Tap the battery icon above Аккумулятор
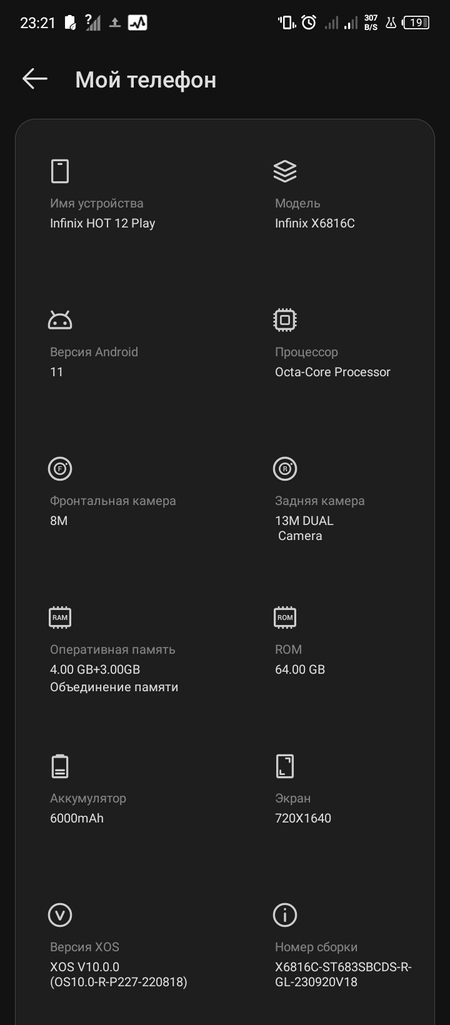Image resolution: width=450 pixels, height=1025 pixels. 60,766
